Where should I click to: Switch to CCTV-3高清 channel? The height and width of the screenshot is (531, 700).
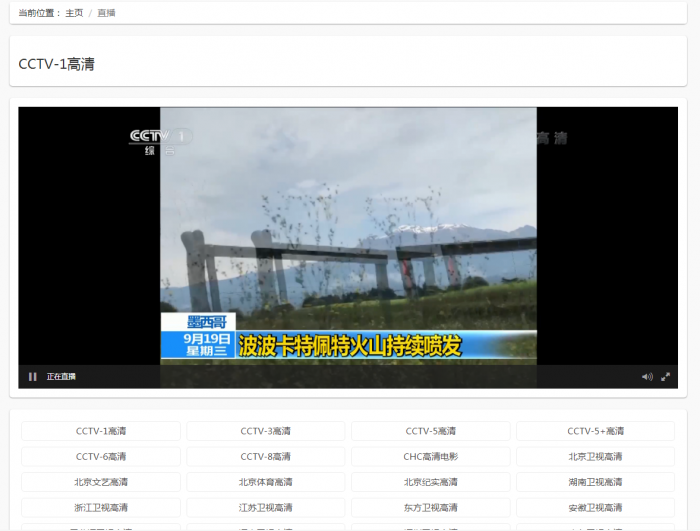[266, 431]
